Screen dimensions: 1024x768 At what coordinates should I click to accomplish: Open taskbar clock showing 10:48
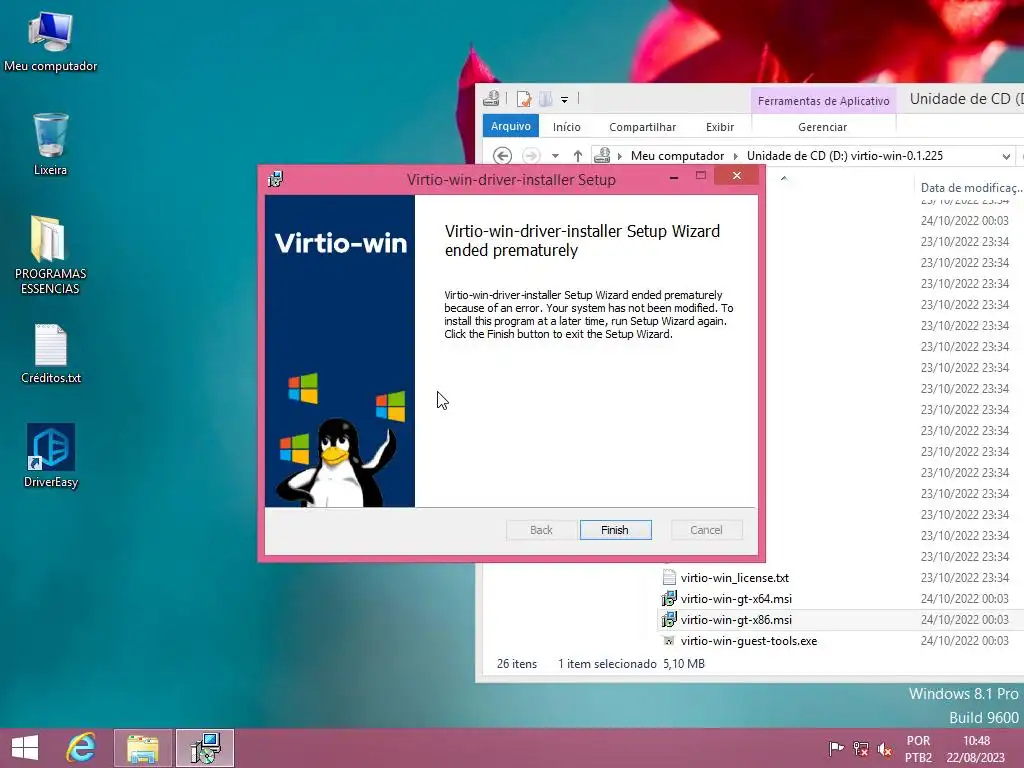click(976, 748)
